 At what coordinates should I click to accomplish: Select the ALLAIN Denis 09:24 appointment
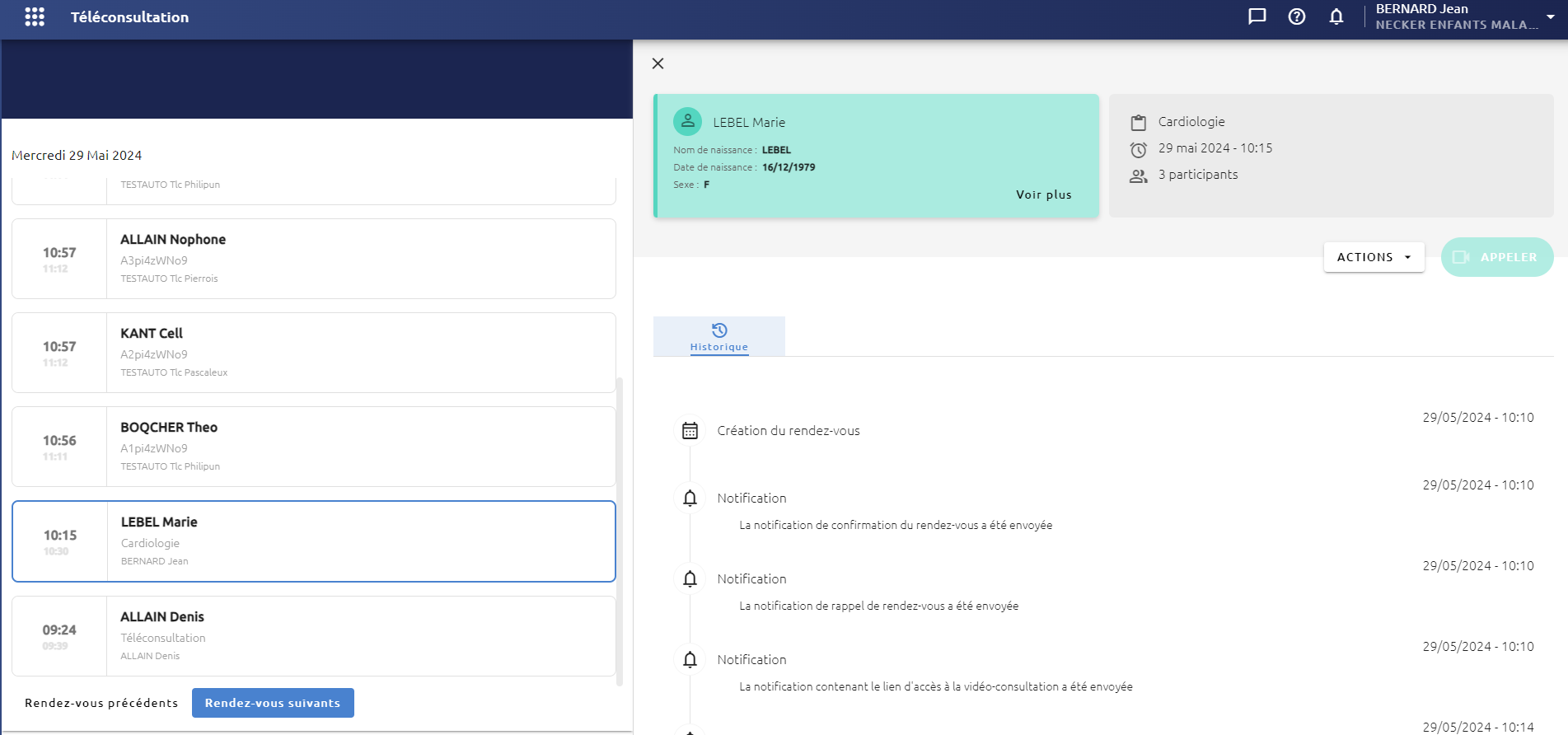pos(314,636)
